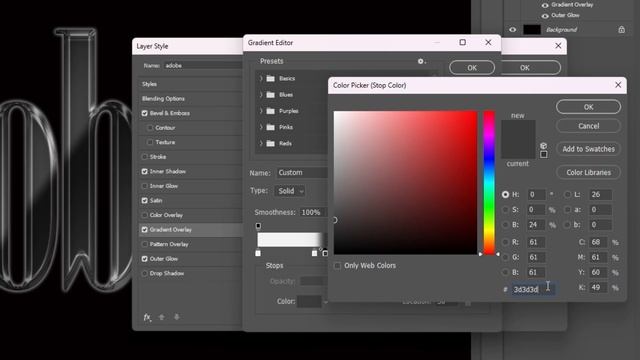Image resolution: width=640 pixels, height=360 pixels.
Task: Click the move effect down arrow
Action: click(177, 317)
